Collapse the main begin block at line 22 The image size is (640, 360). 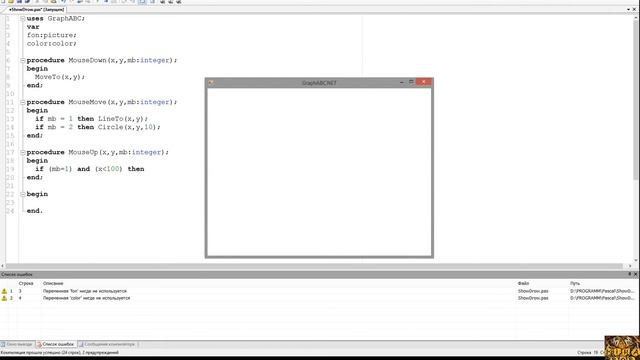click(23, 194)
